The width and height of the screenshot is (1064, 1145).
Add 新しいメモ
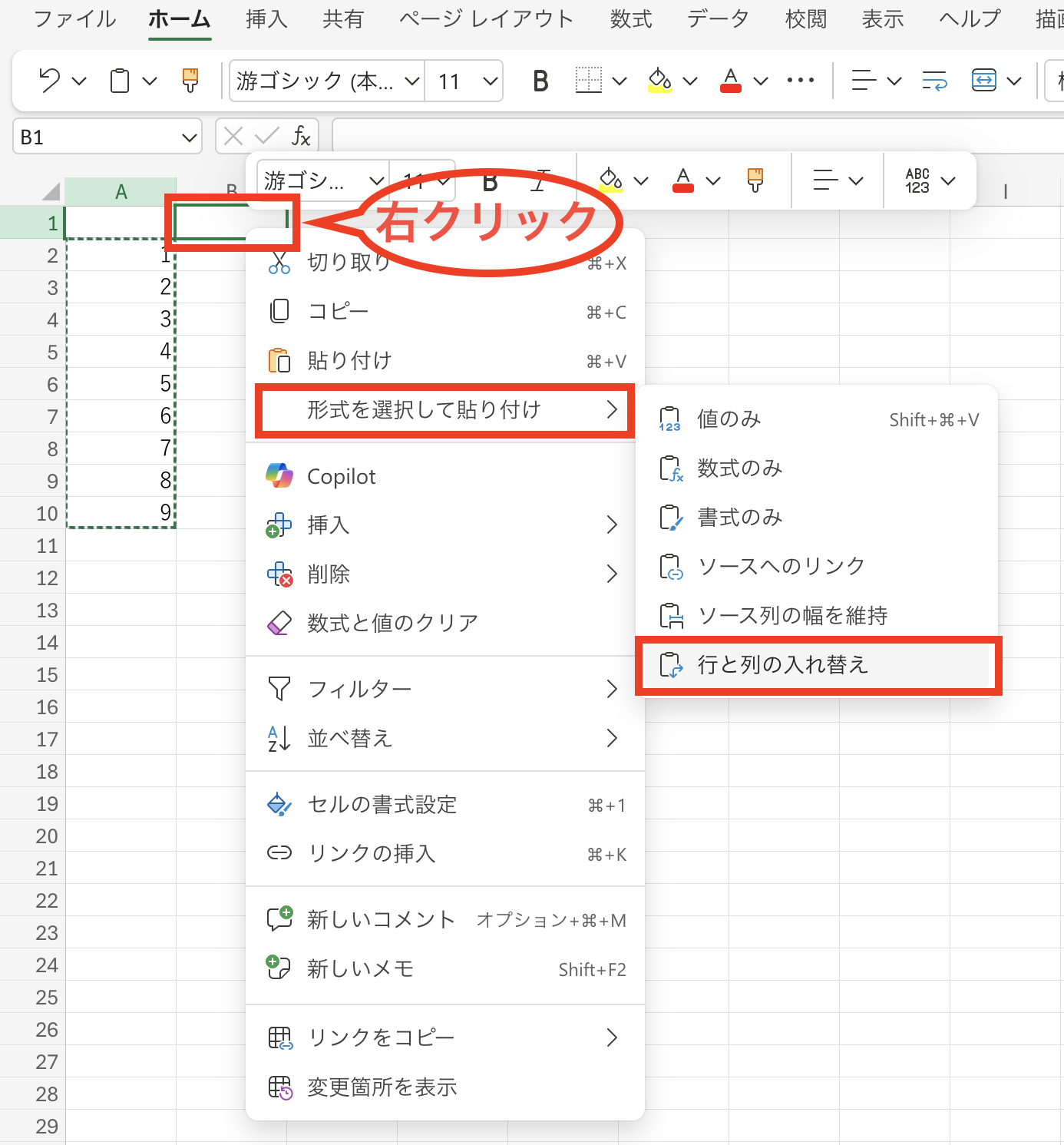[445, 969]
